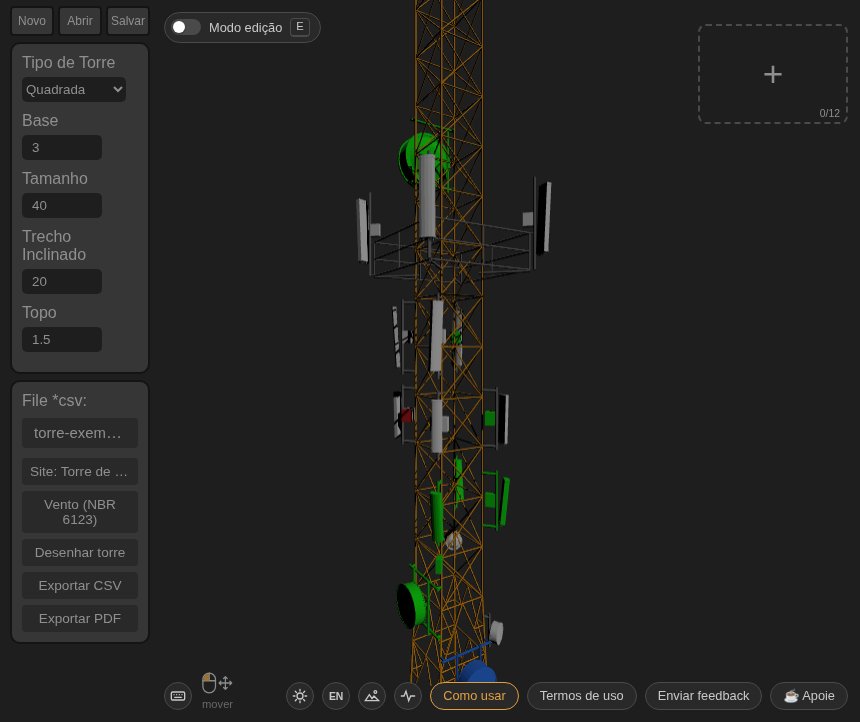Click the Abrir button

click(80, 21)
